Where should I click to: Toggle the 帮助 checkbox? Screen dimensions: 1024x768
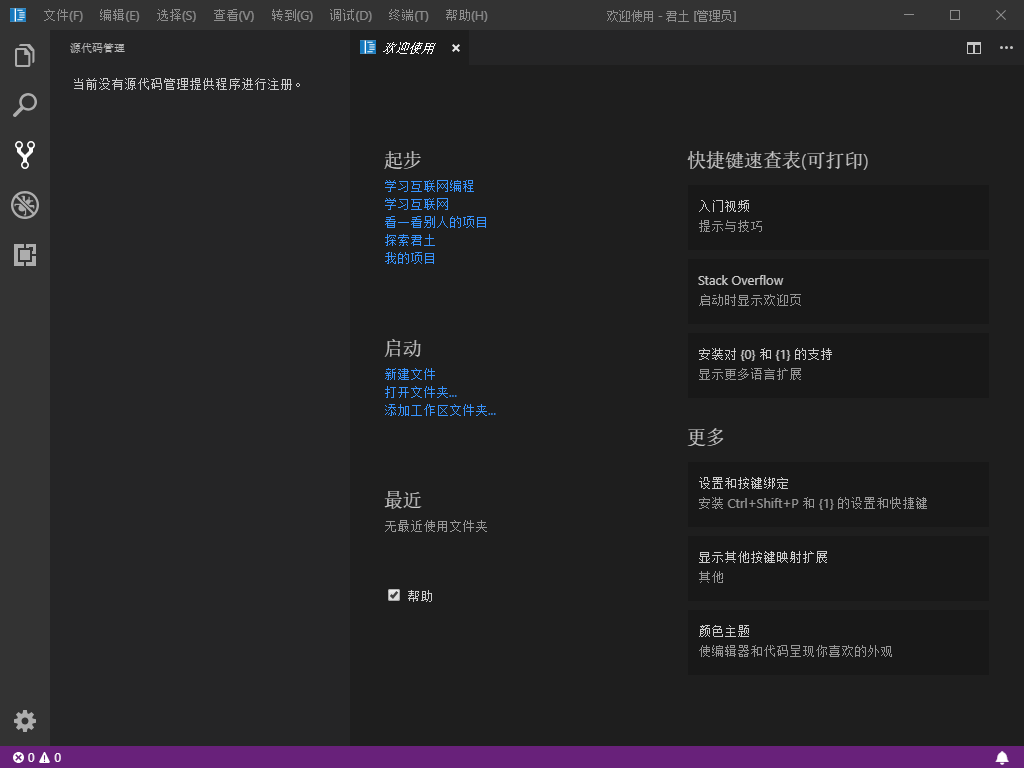point(394,595)
